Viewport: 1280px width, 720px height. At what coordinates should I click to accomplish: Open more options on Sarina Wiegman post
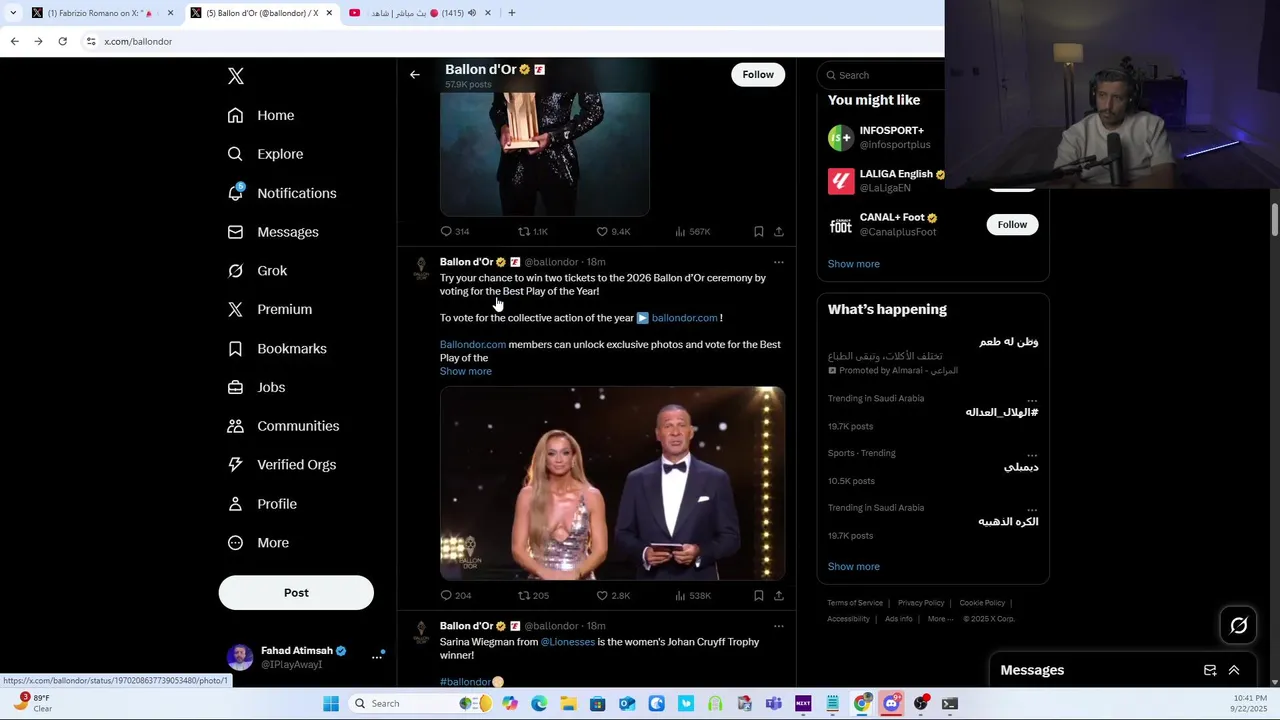[x=778, y=626]
